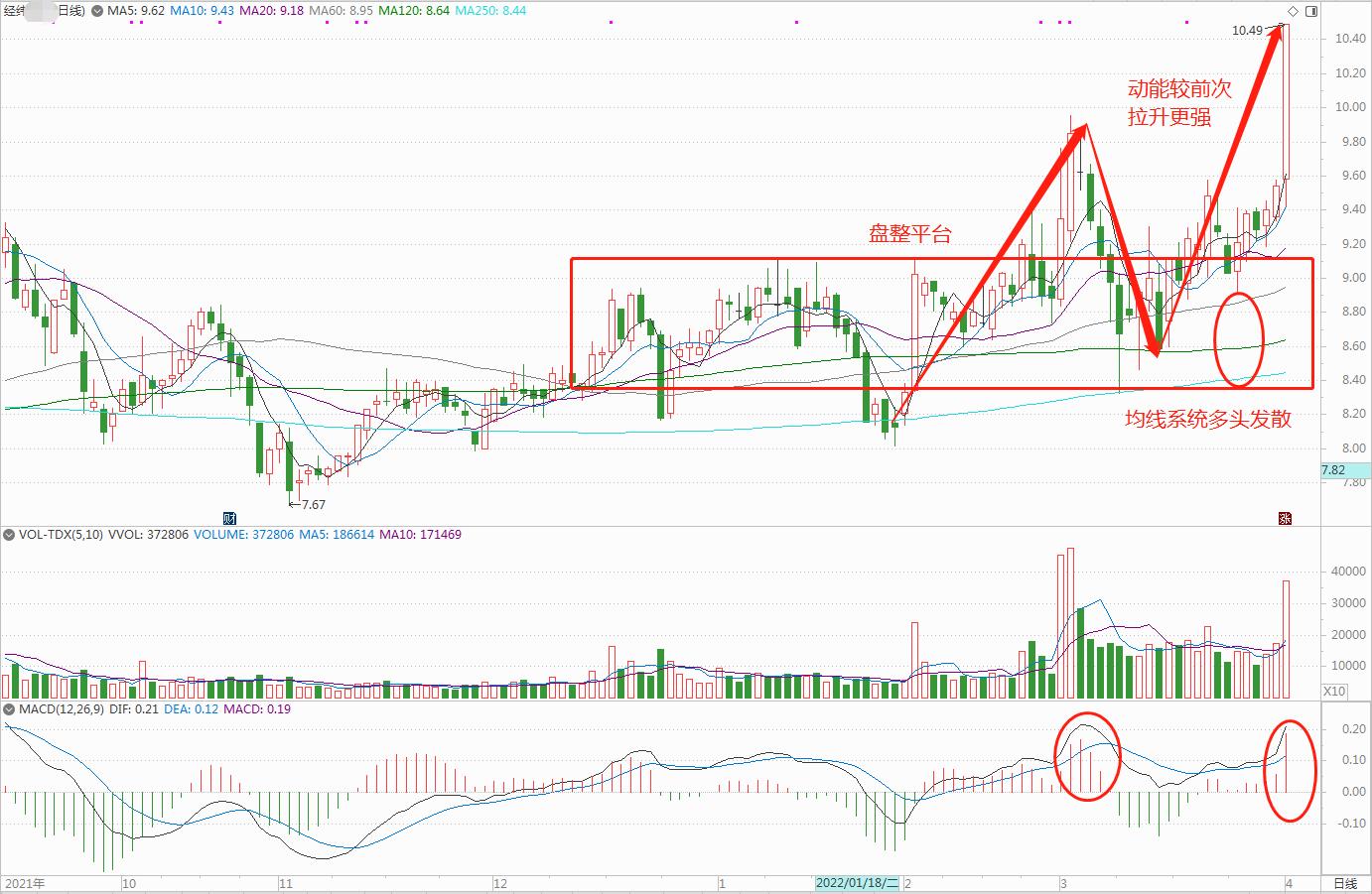Image resolution: width=1372 pixels, height=894 pixels.
Task: Click month 4 on the time axis
Action: coord(1288,883)
